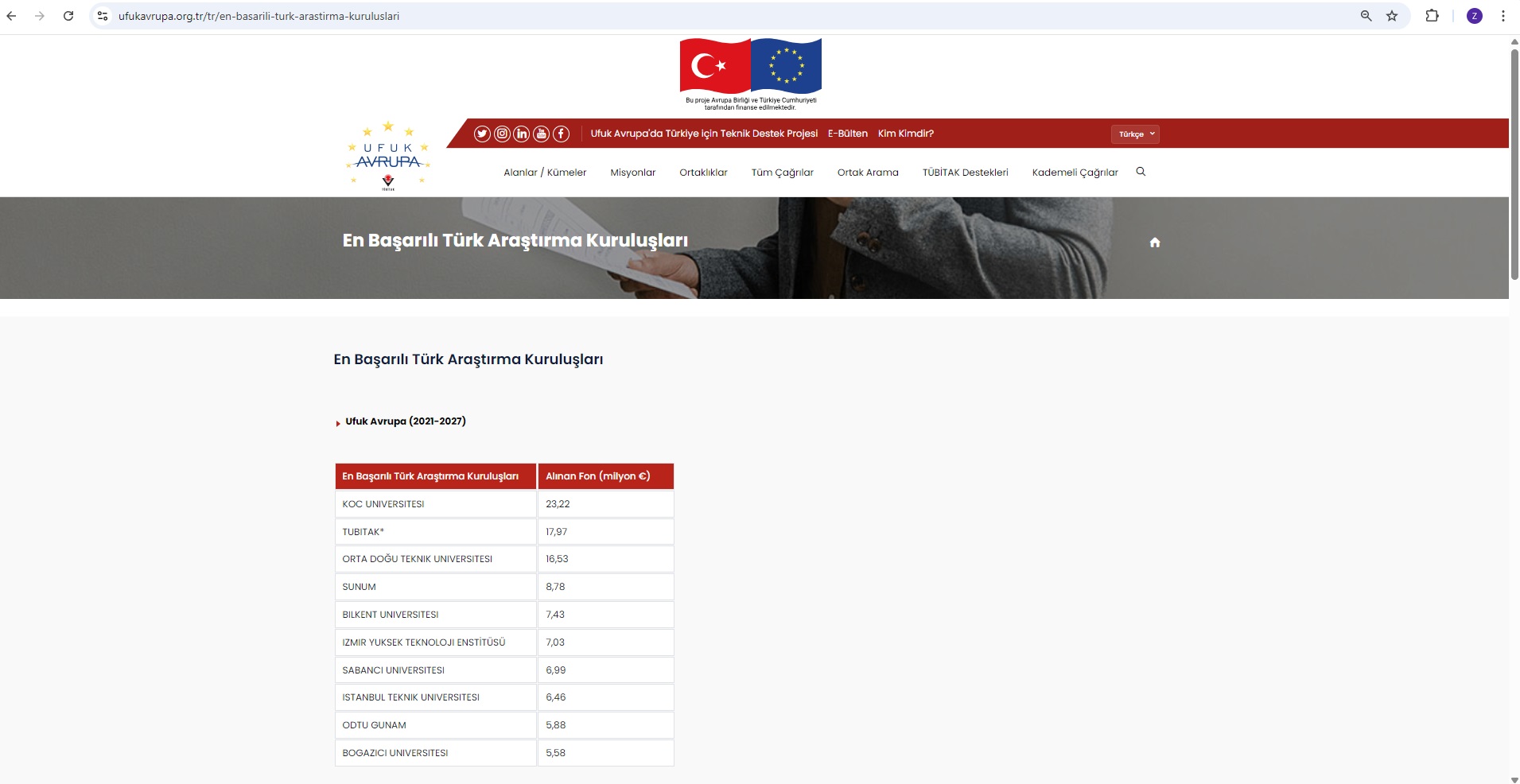
Task: Open Ortak Arama menu
Action: point(868,173)
